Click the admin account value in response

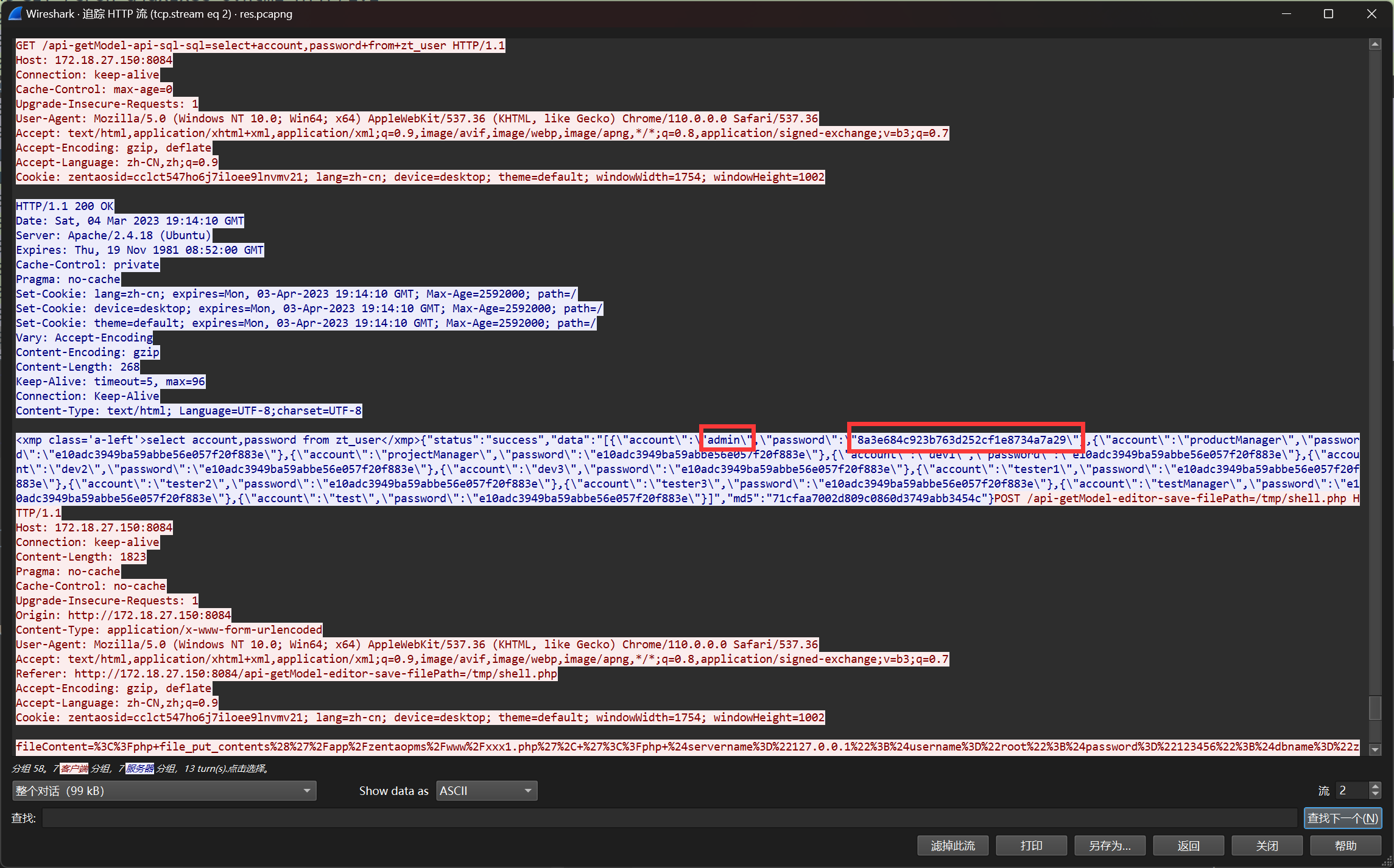pyautogui.click(x=723, y=440)
